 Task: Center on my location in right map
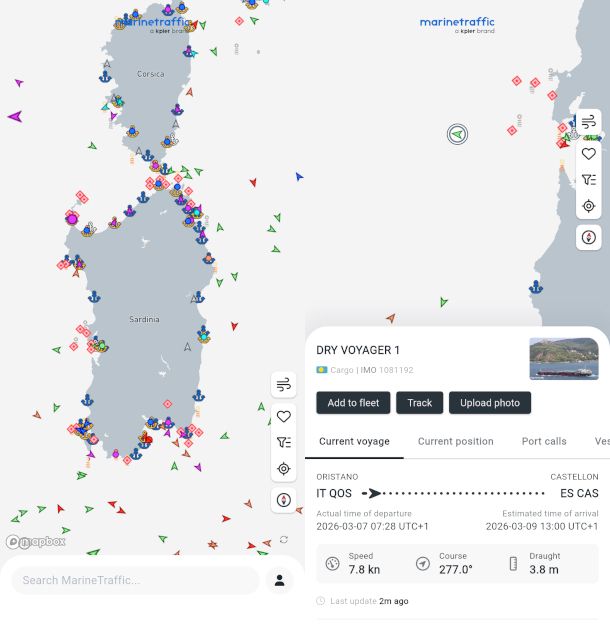point(588,206)
